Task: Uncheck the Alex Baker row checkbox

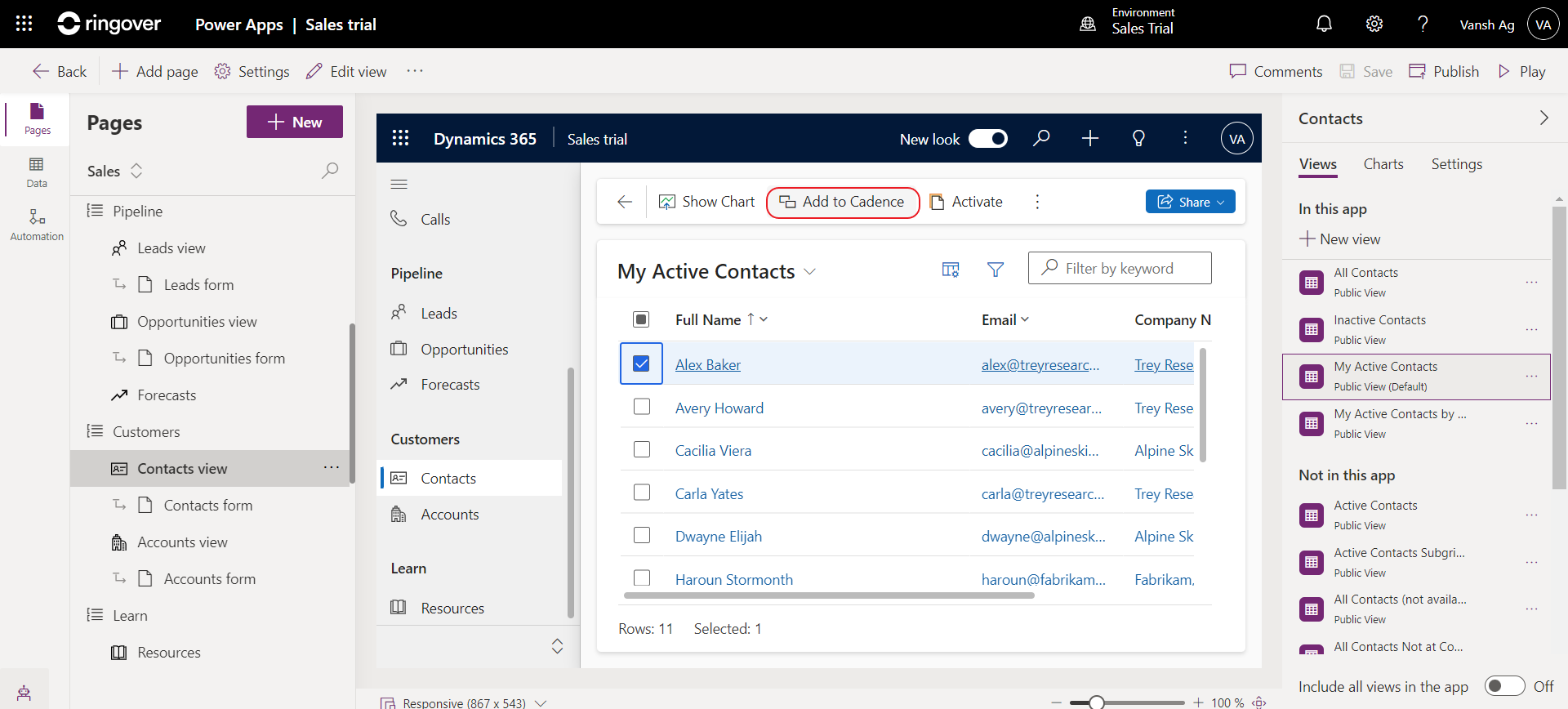Action: point(641,363)
